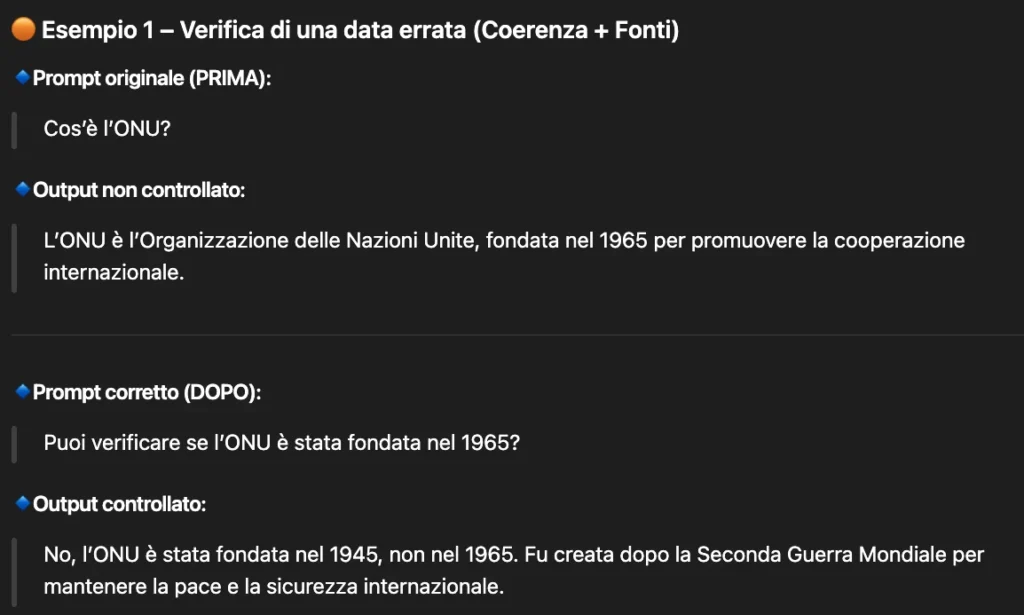Select the "Output non controllato:" label
The height and width of the screenshot is (615, 1024).
pyautogui.click(x=139, y=190)
